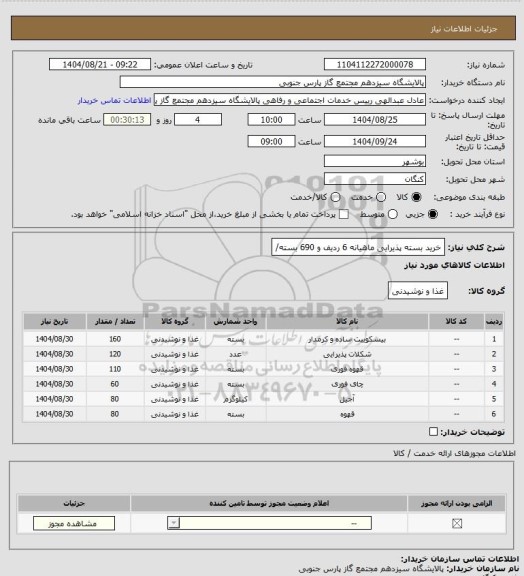Toggle the توضیحات خریدار checkbox

coord(434,432)
